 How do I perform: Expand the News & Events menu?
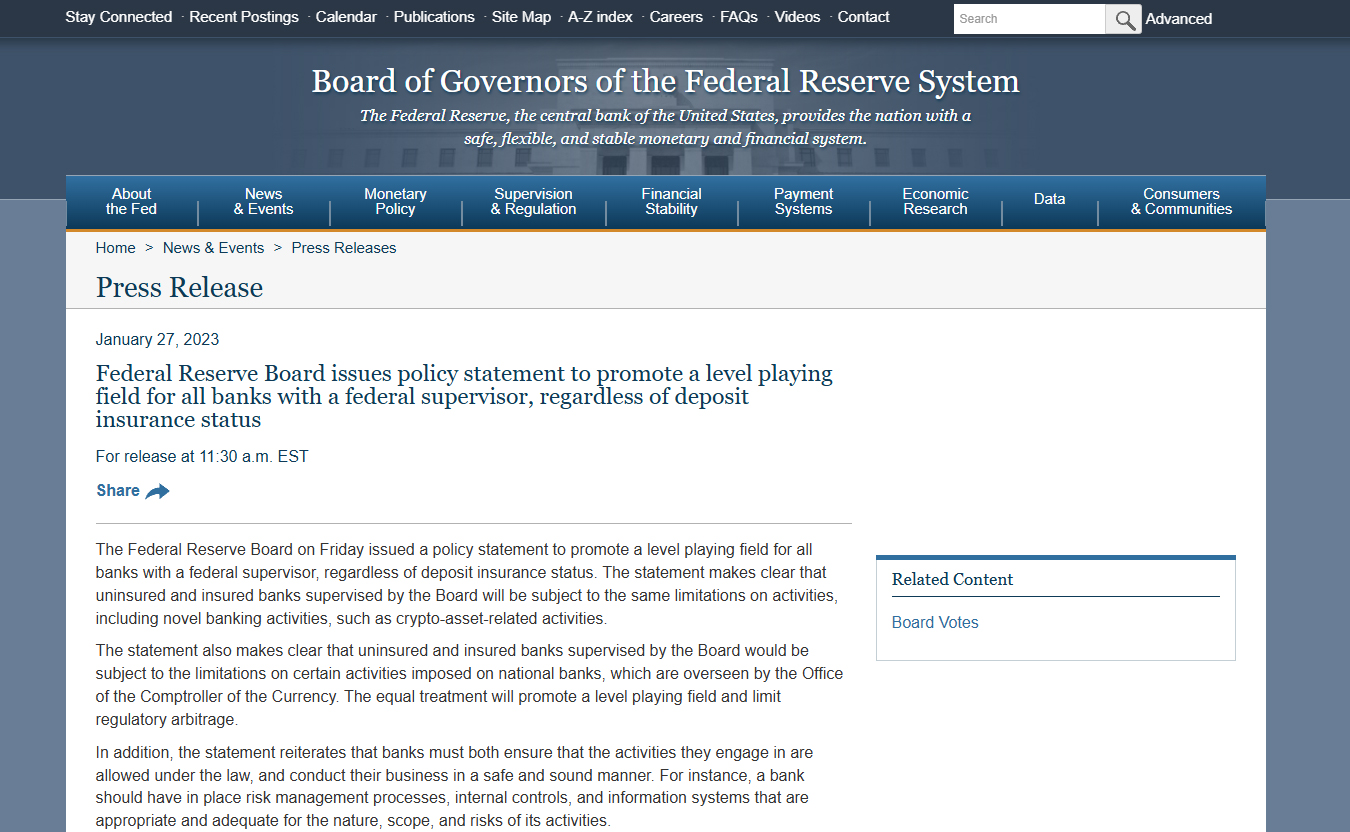264,201
